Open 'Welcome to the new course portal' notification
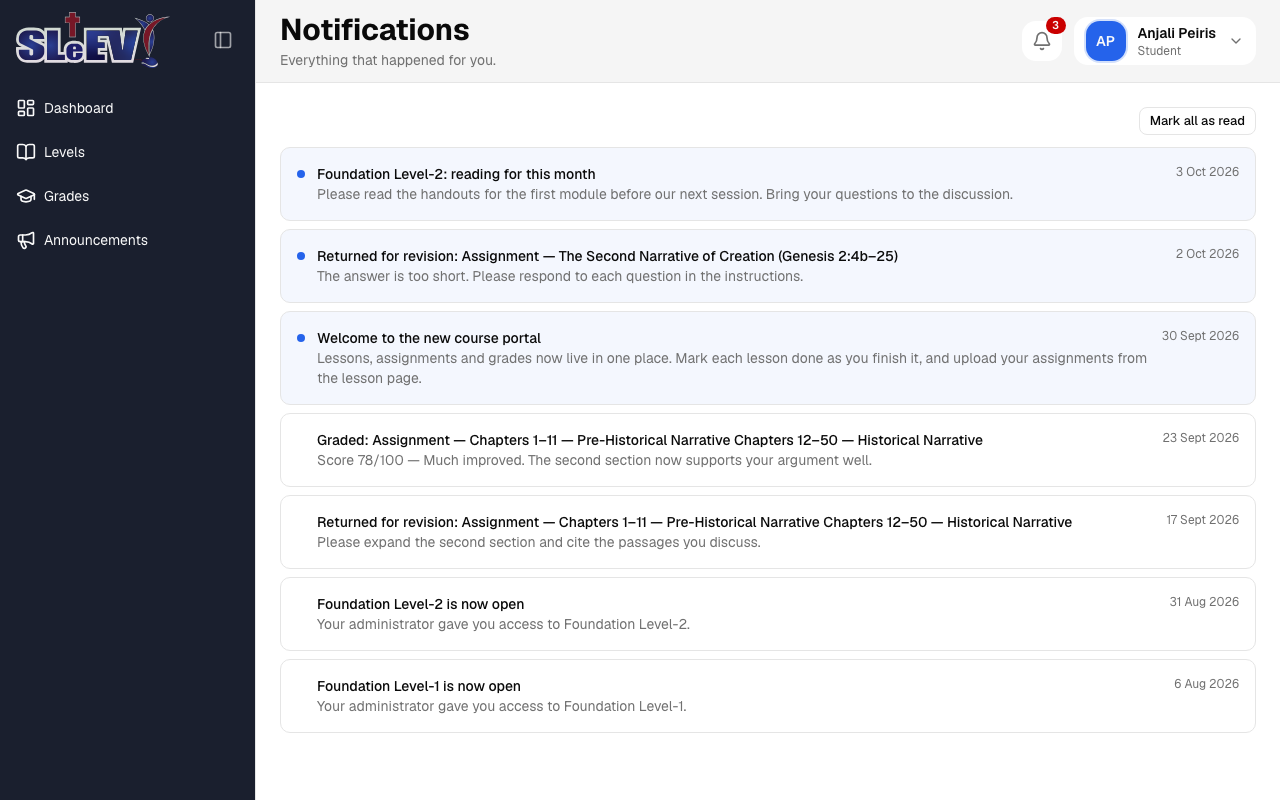Viewport: 1280px width, 800px height. coord(767,358)
